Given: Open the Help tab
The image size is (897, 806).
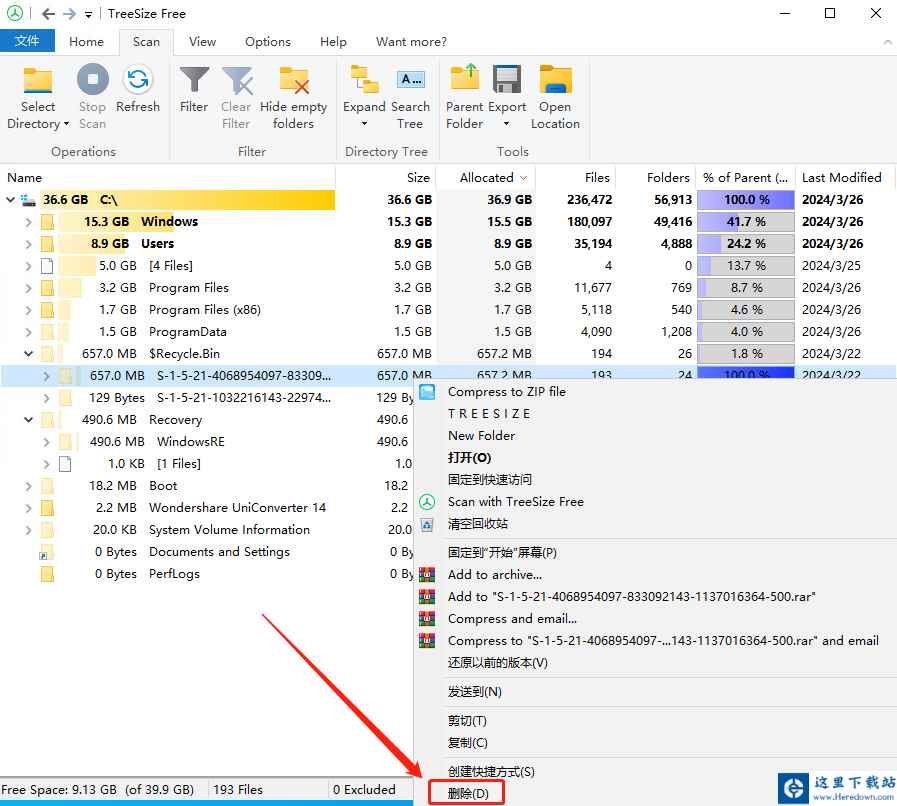Looking at the screenshot, I should coord(333,42).
